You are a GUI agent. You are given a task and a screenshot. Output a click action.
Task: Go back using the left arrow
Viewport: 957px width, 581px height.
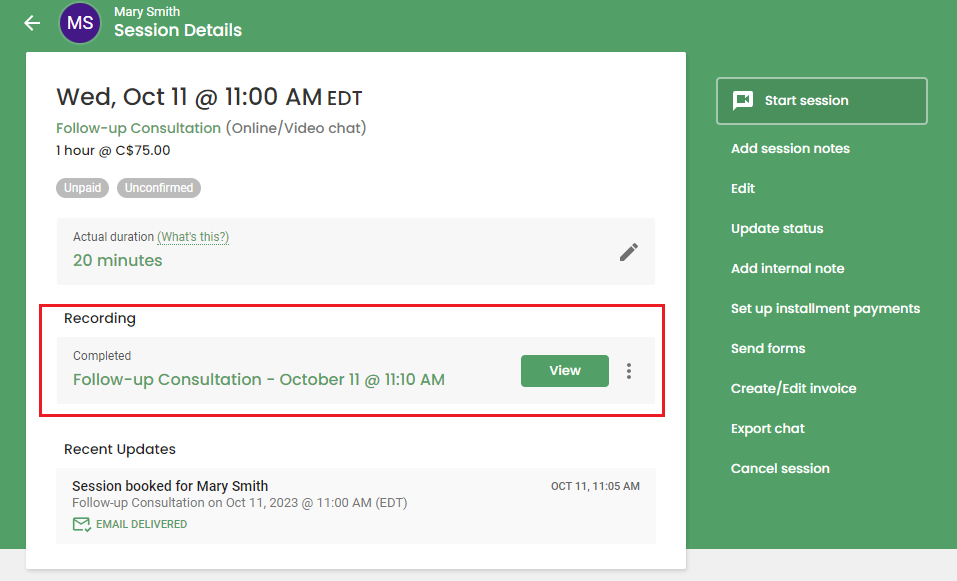coord(32,23)
